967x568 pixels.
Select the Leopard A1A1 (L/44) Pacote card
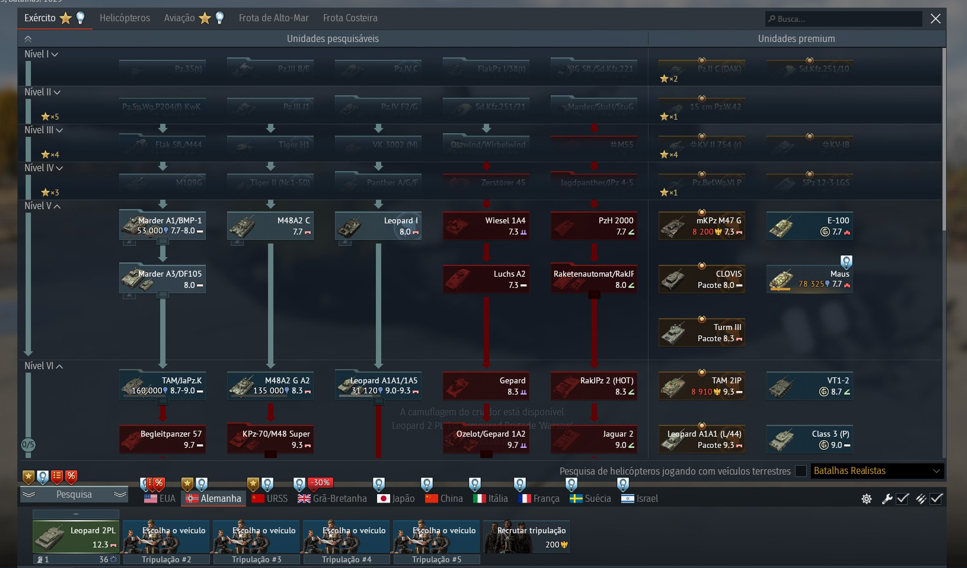(702, 440)
